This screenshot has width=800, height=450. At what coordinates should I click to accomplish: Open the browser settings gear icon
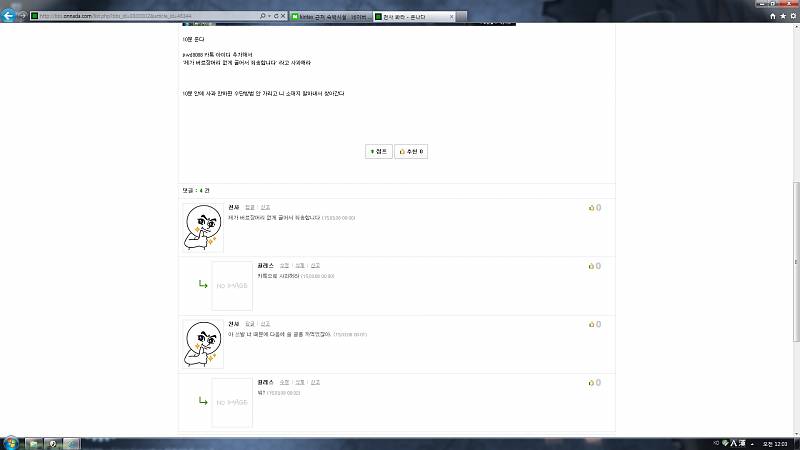coord(793,16)
